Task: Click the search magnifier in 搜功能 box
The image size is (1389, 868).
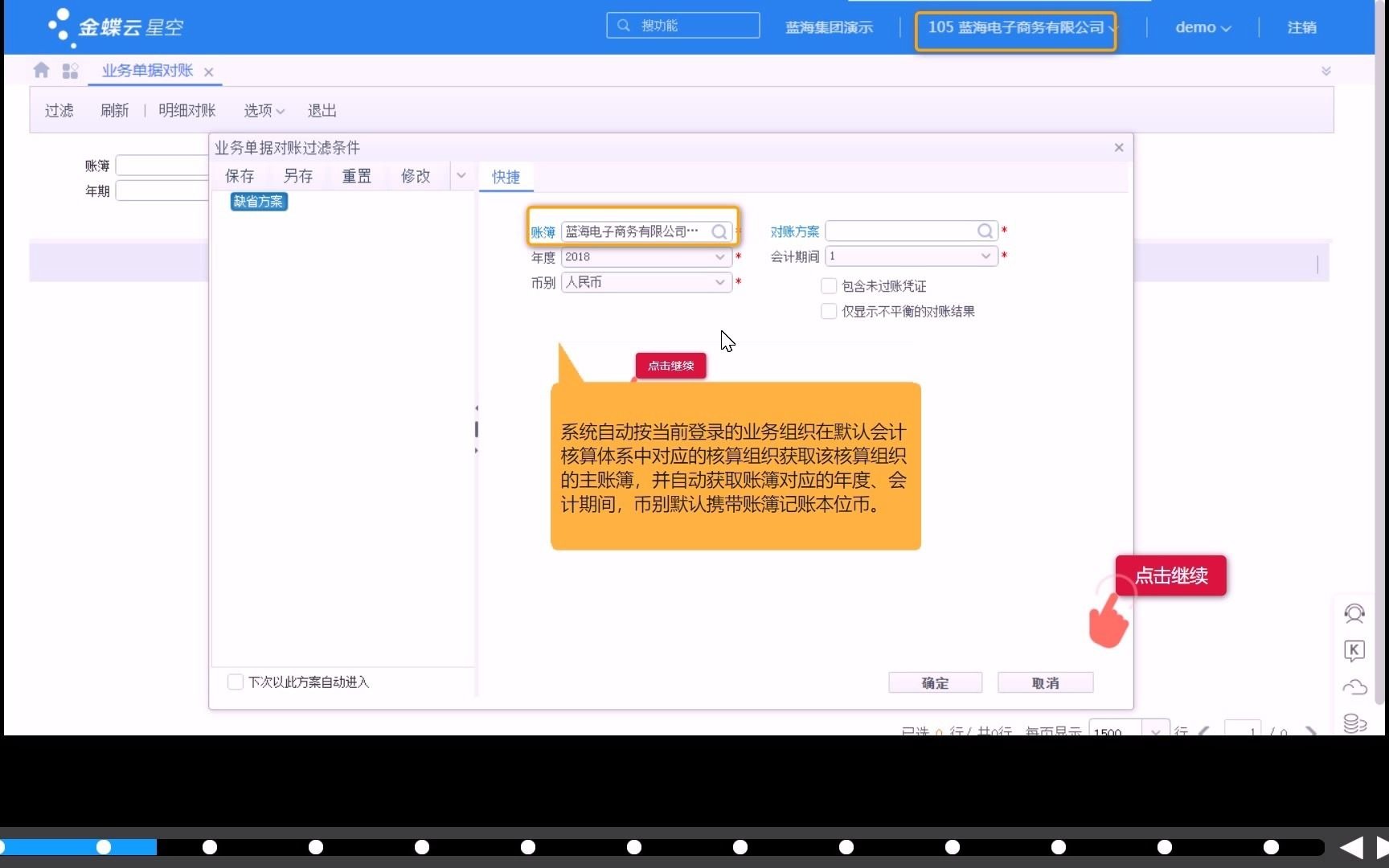Action: [x=623, y=26]
